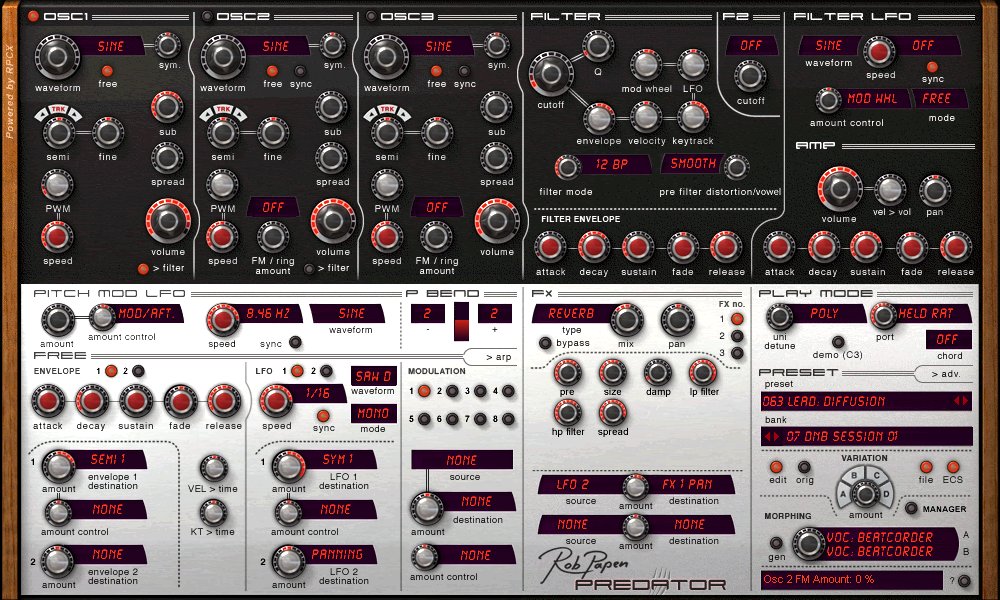1000x600 pixels.
Task: Toggle the Filter LFO sync LED
Action: pyautogui.click(x=932, y=66)
